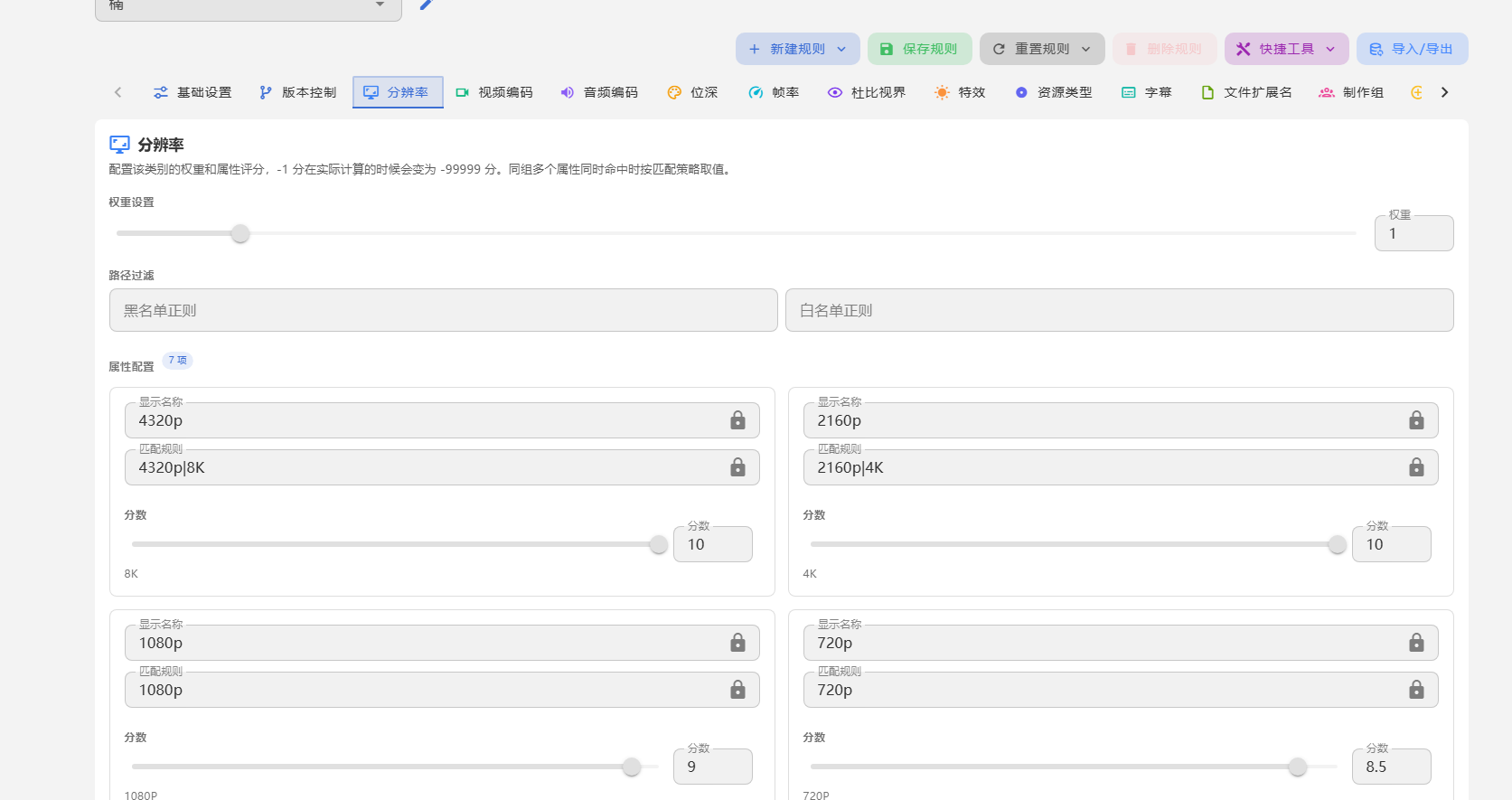Open the 重置规则 dropdown button
Screen dimensions: 1512x800
pos(1042,49)
